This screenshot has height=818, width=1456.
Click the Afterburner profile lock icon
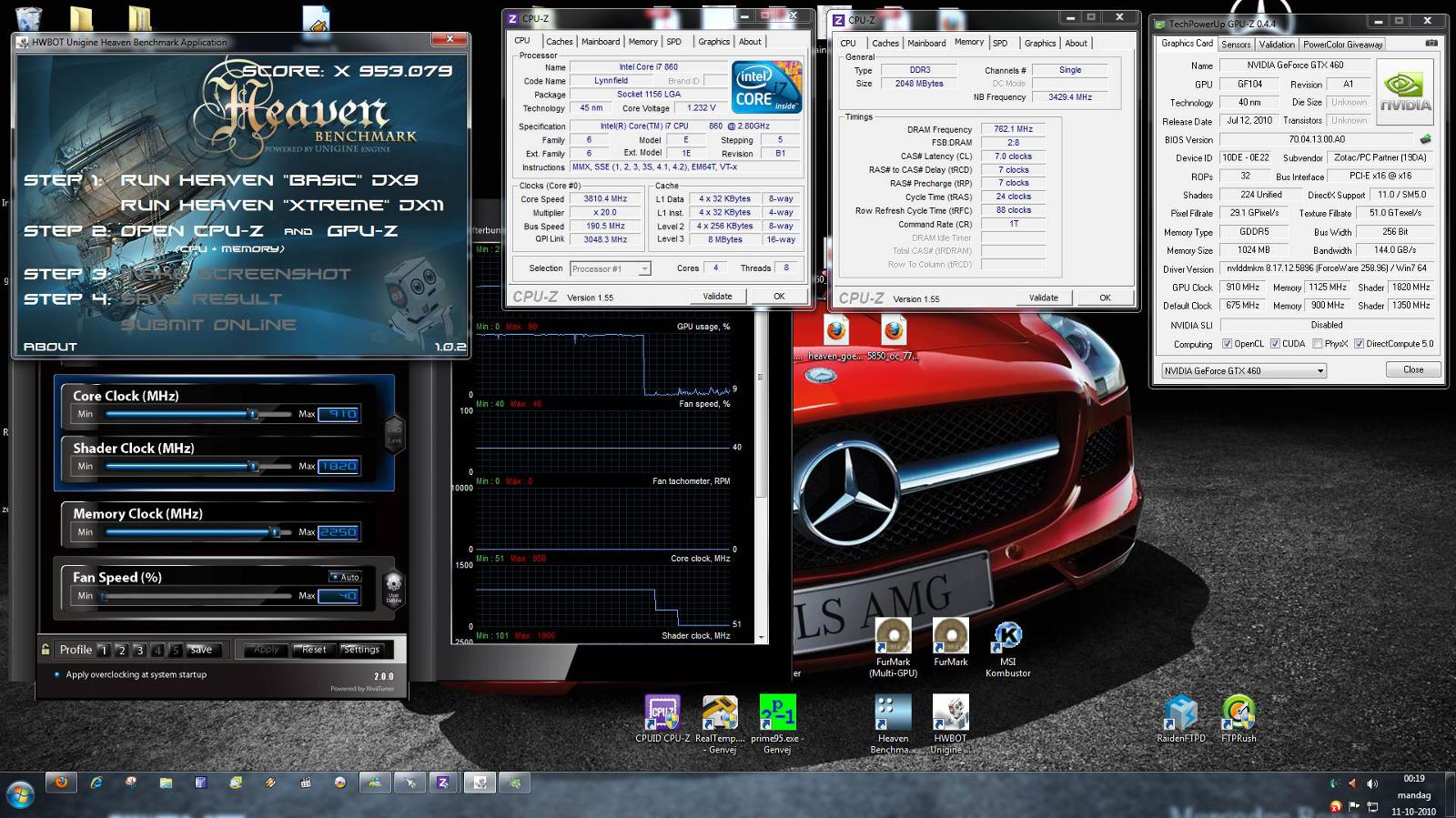(45, 649)
